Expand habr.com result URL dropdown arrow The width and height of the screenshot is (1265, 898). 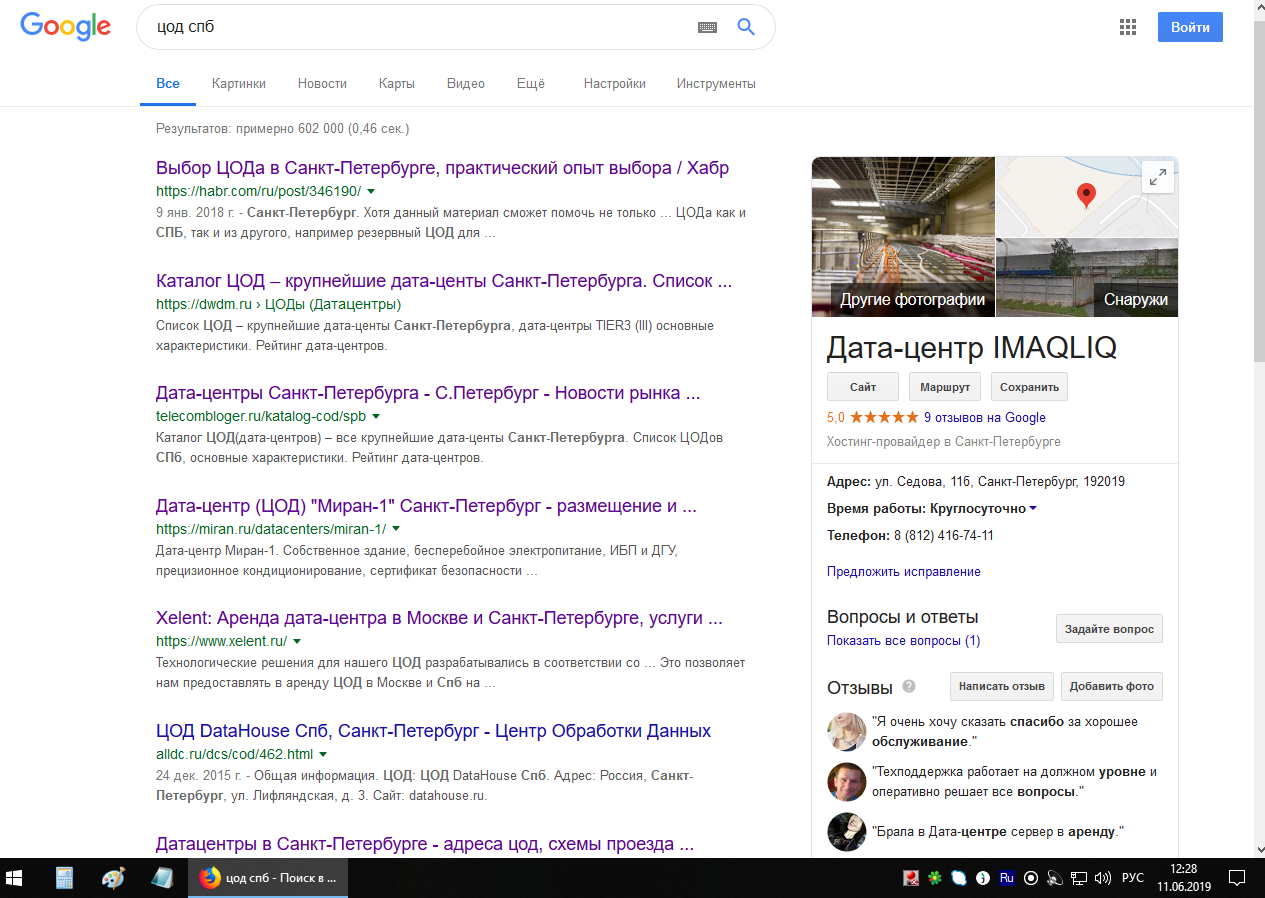pos(371,191)
